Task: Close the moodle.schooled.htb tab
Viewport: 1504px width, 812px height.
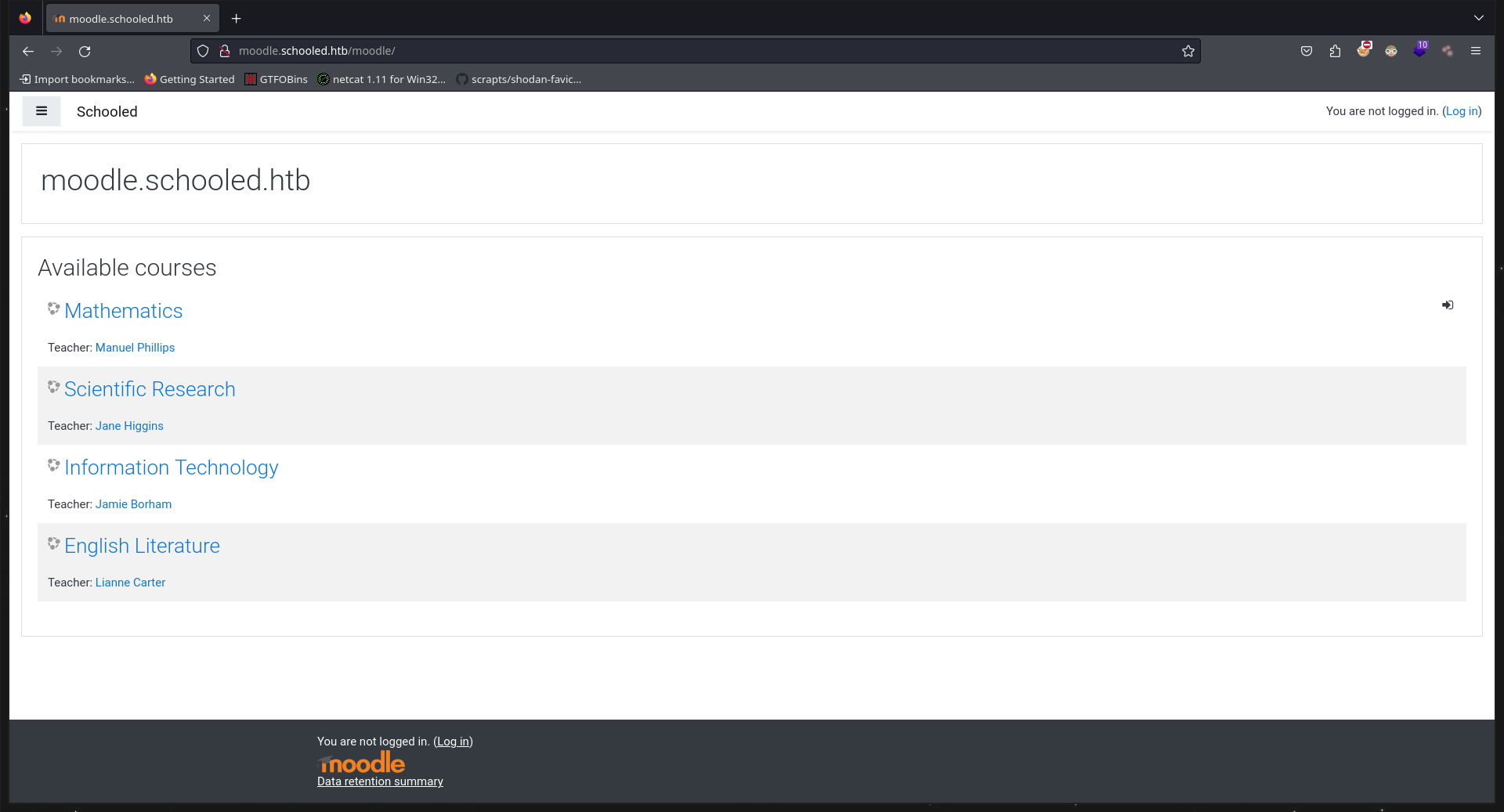Action: (x=207, y=18)
